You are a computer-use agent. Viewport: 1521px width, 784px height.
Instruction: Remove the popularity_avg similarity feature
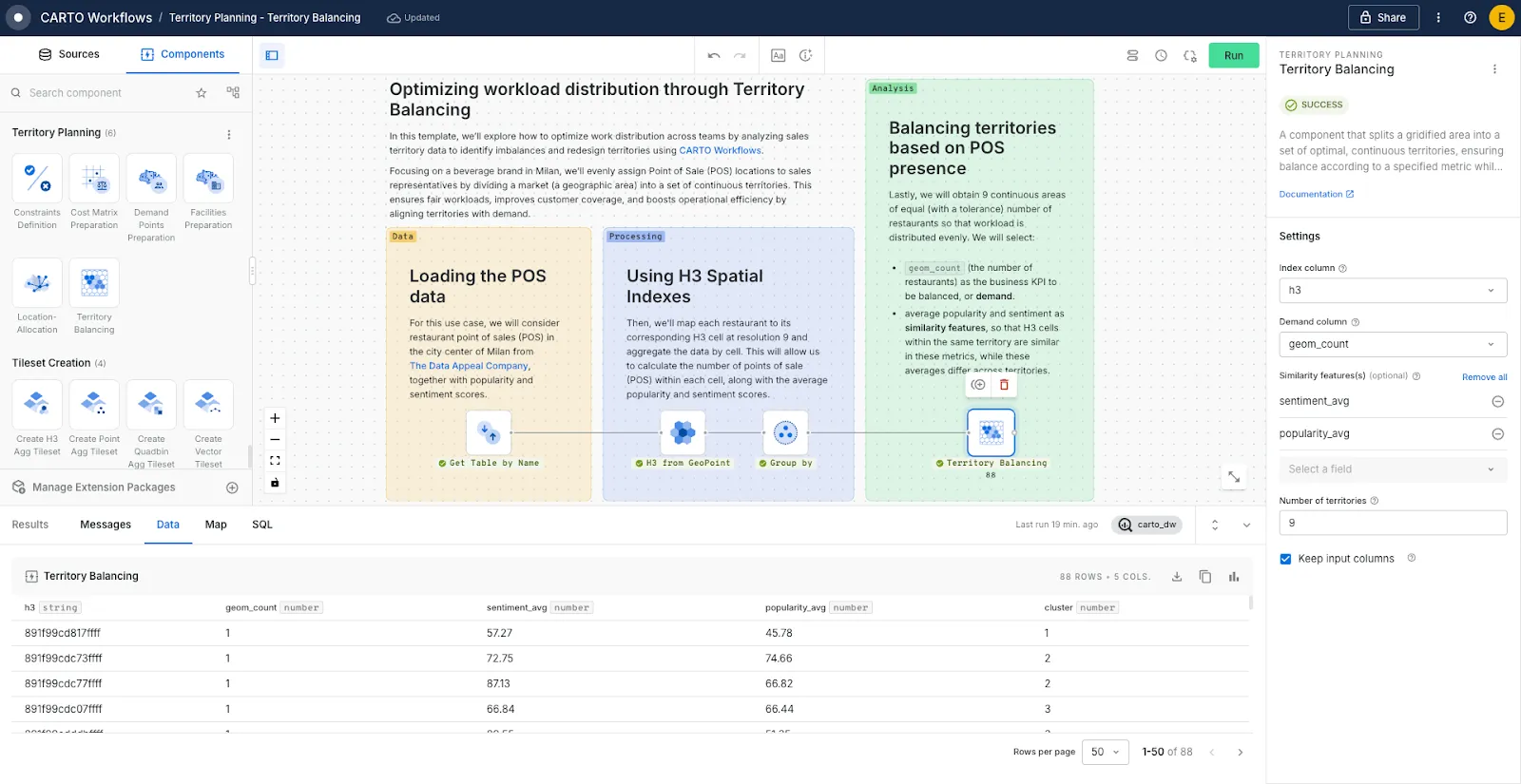(x=1497, y=434)
